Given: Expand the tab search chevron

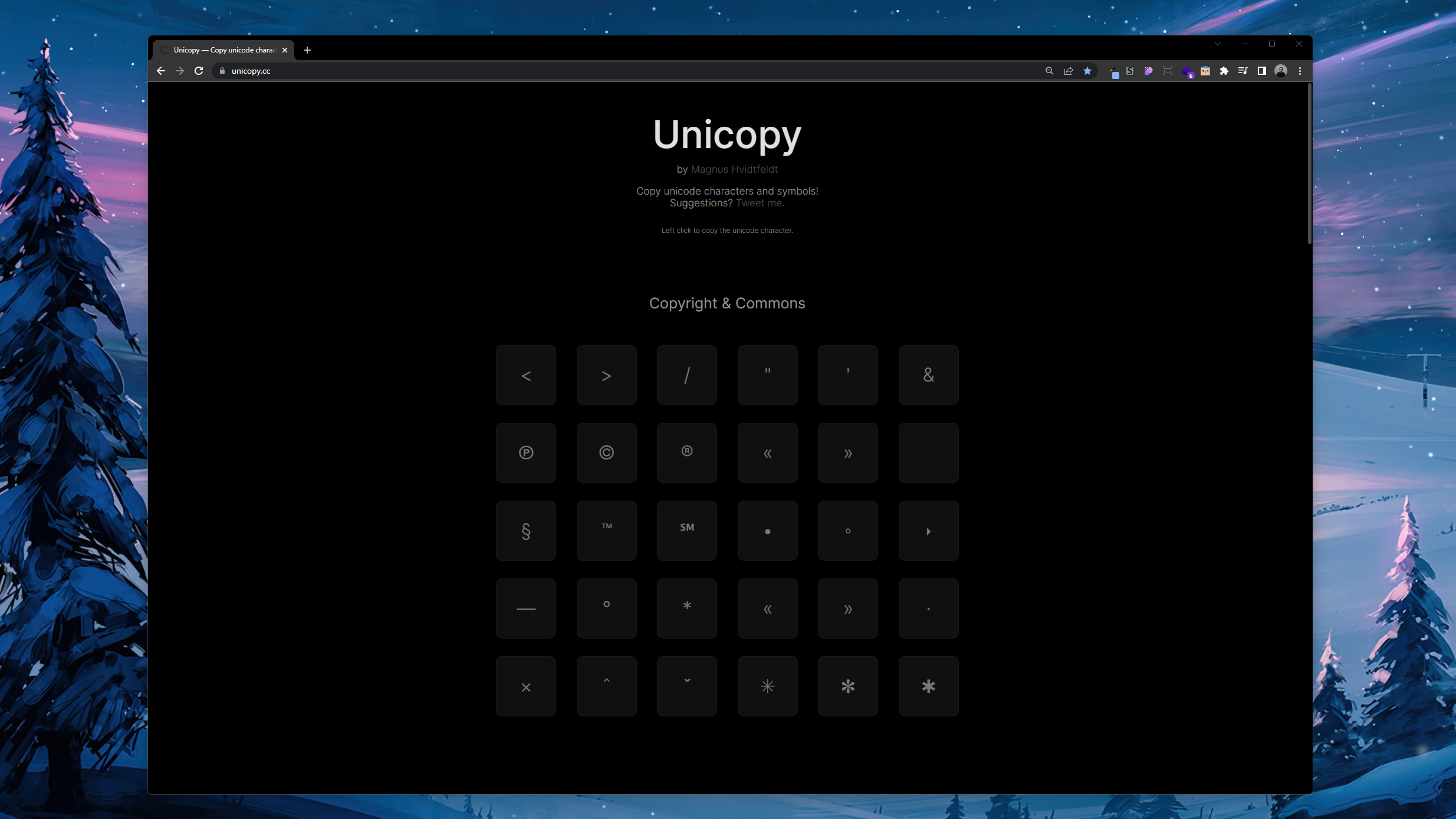Looking at the screenshot, I should (1217, 44).
